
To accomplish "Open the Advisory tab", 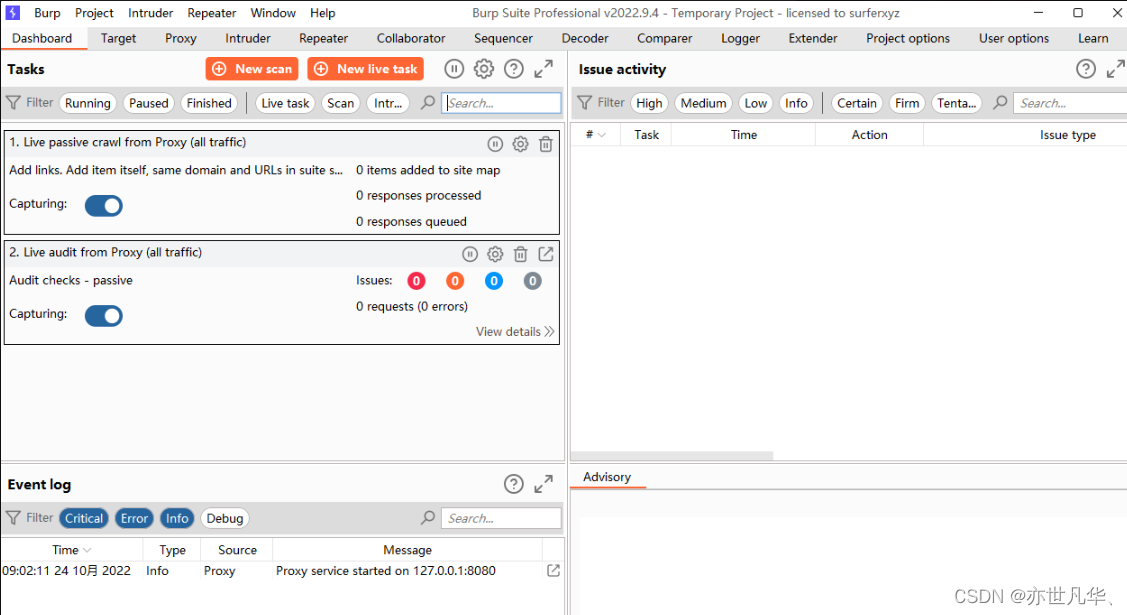I will click(607, 477).
